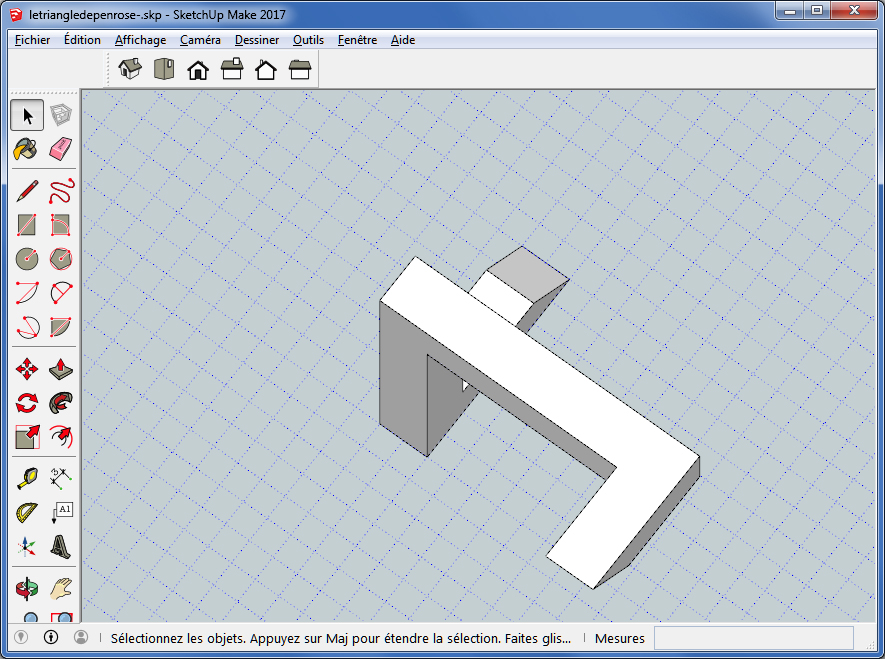Click the model info status icon
The image size is (885, 659).
click(51, 638)
